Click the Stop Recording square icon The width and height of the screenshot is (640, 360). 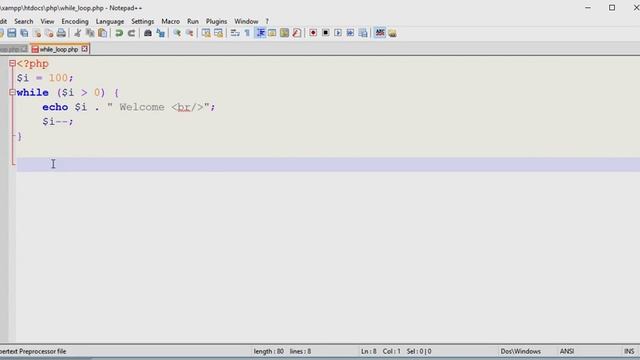325,33
